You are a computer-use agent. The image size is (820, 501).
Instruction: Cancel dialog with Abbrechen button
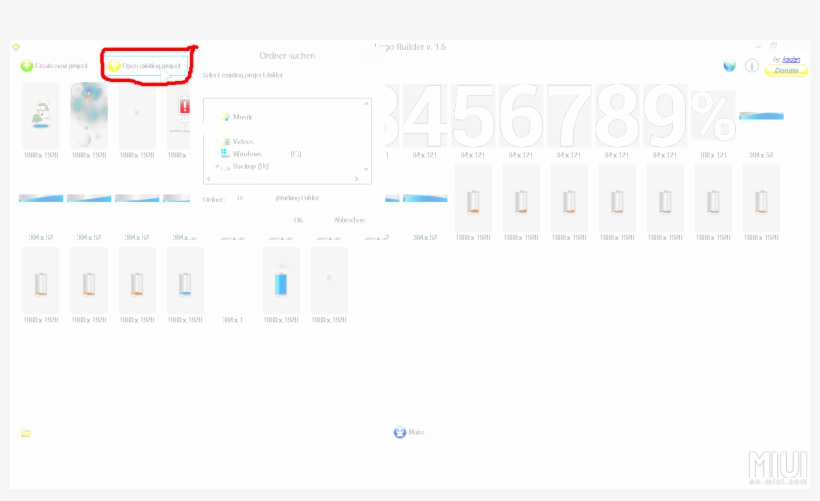(349, 220)
